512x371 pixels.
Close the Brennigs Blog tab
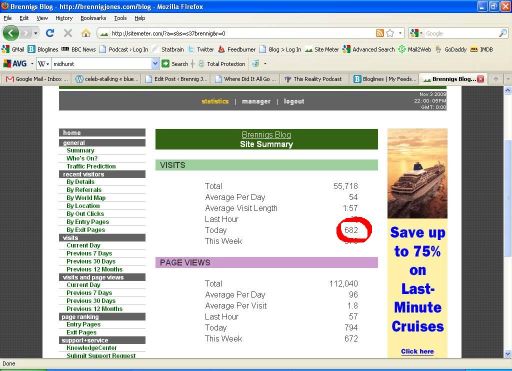[480, 79]
